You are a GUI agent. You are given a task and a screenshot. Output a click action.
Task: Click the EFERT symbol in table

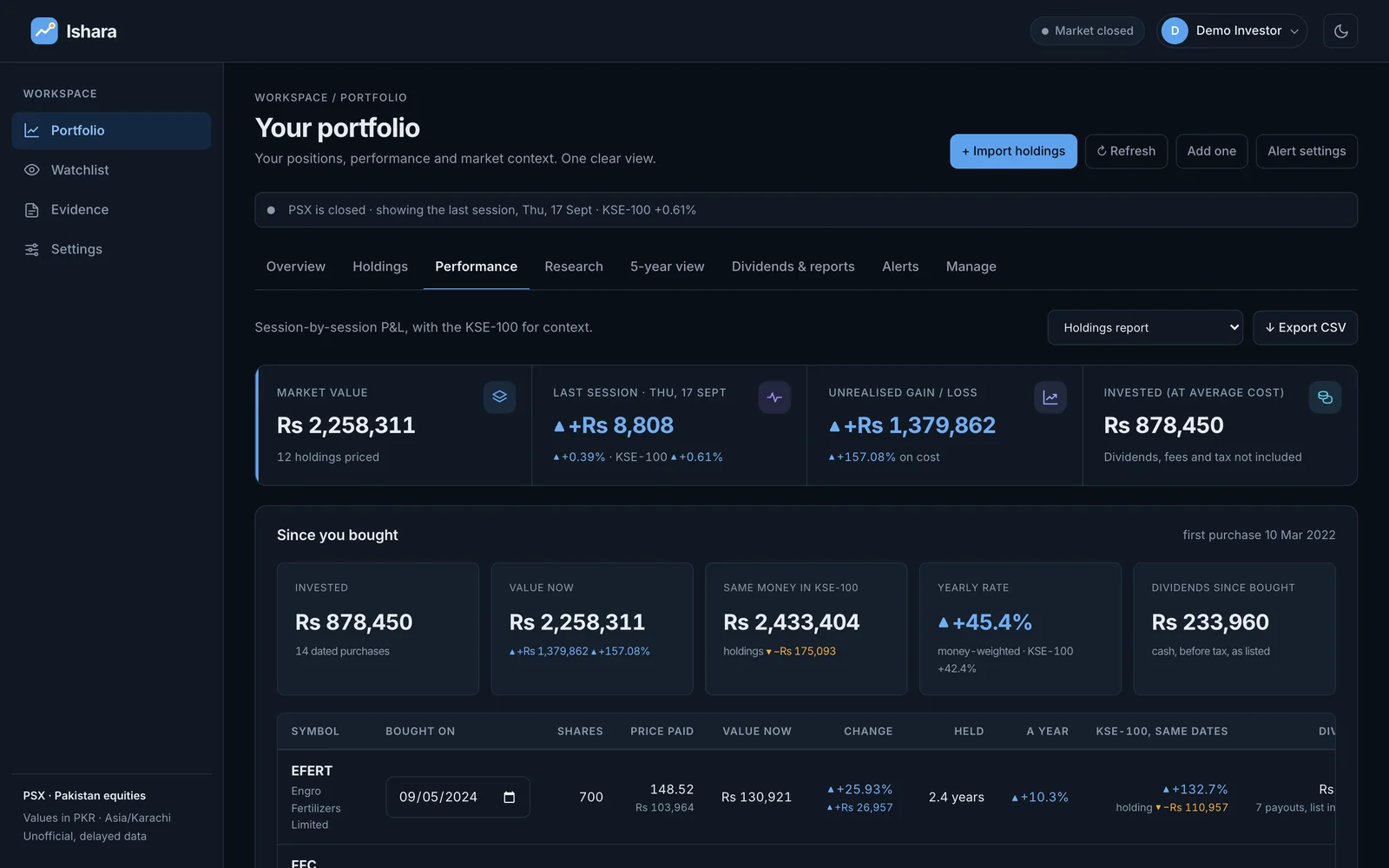pyautogui.click(x=312, y=771)
